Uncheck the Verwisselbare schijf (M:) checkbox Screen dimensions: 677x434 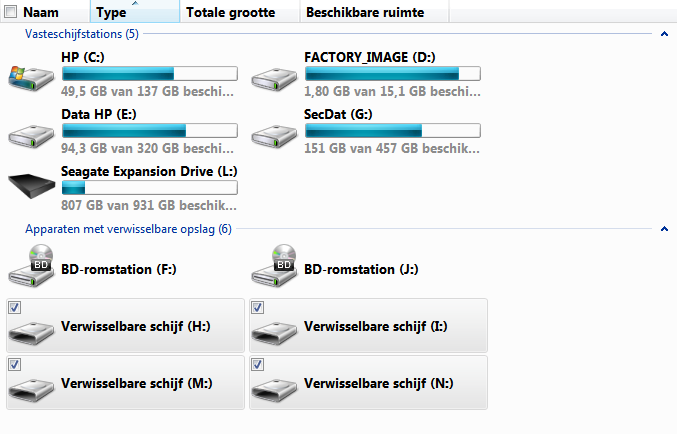click(13, 365)
